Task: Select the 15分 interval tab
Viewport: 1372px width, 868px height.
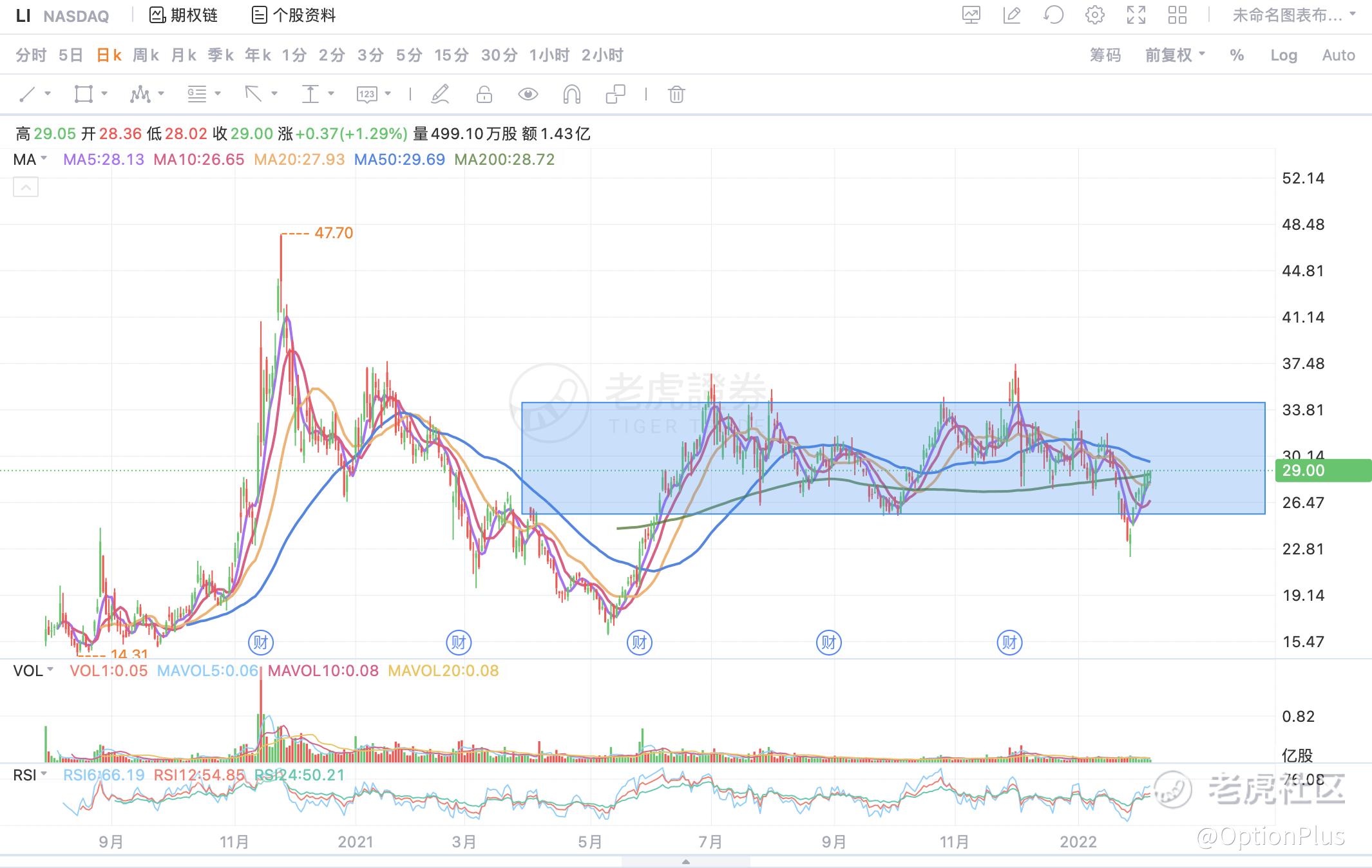Action: point(451,55)
